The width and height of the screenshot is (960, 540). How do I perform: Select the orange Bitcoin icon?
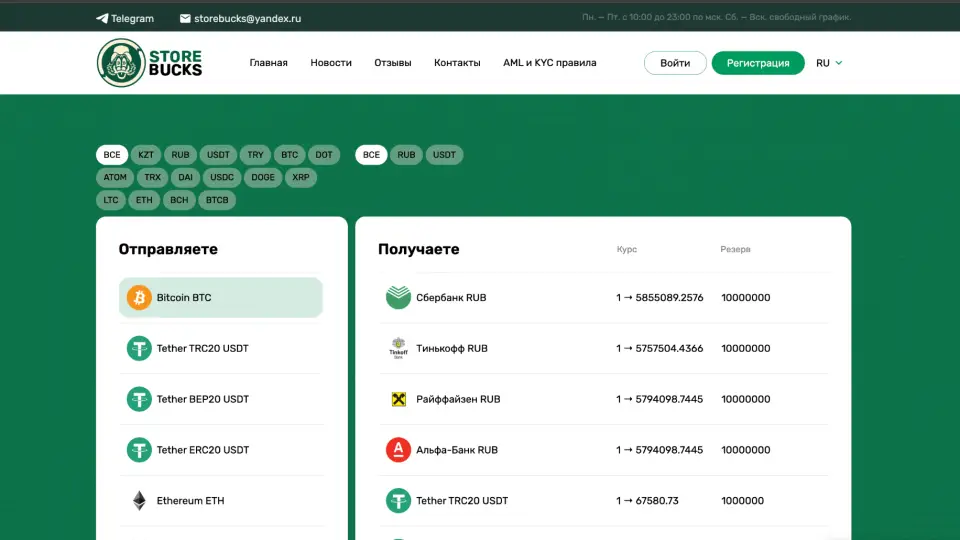coord(139,298)
